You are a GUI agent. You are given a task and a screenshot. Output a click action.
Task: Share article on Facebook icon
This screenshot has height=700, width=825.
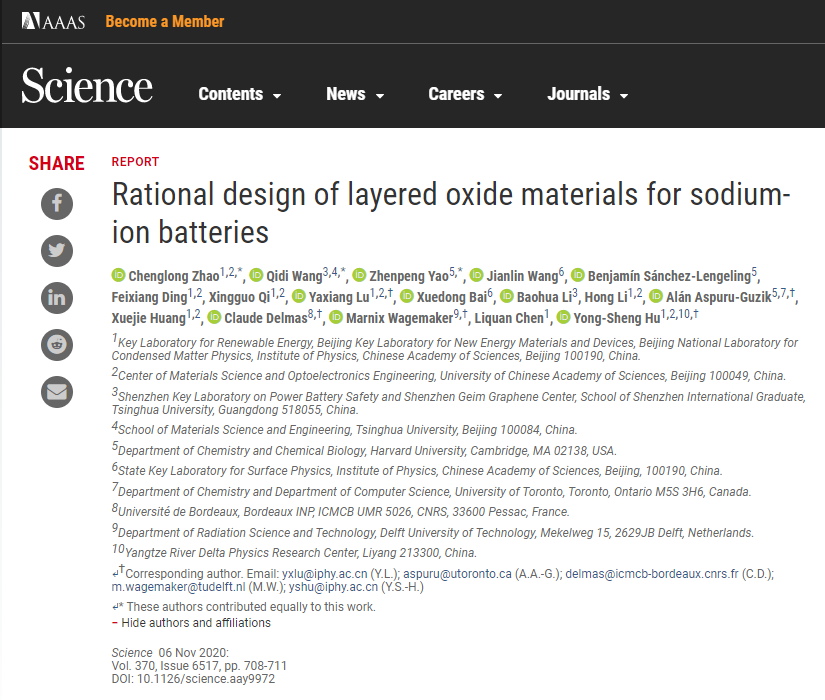[x=57, y=204]
